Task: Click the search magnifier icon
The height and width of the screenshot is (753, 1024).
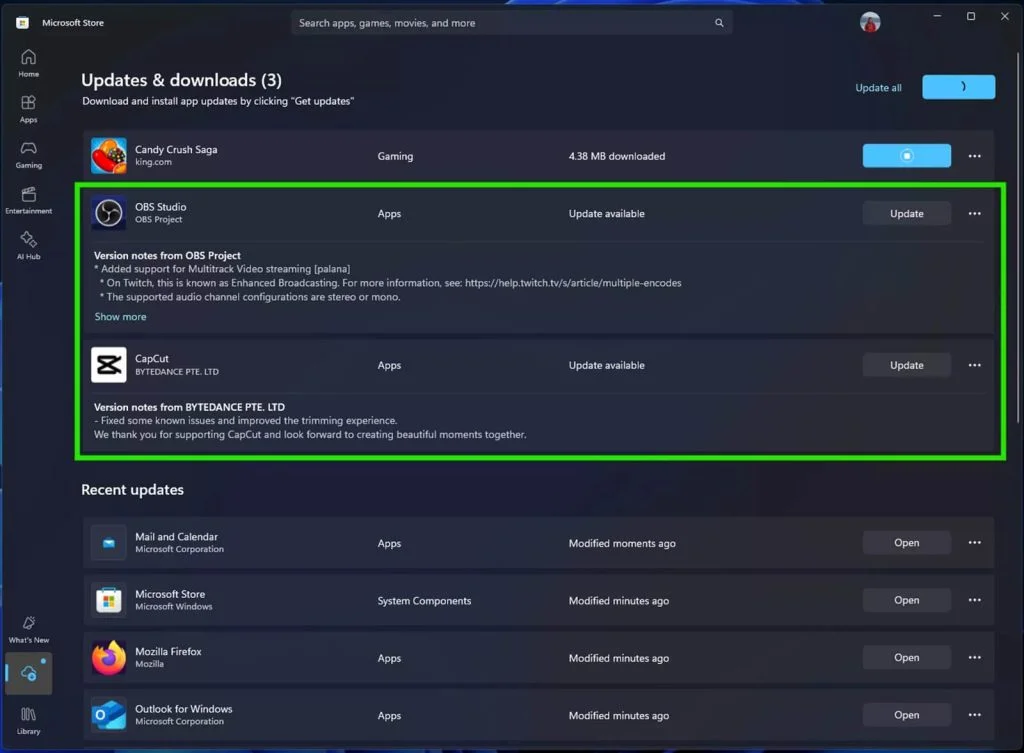Action: pos(719,23)
